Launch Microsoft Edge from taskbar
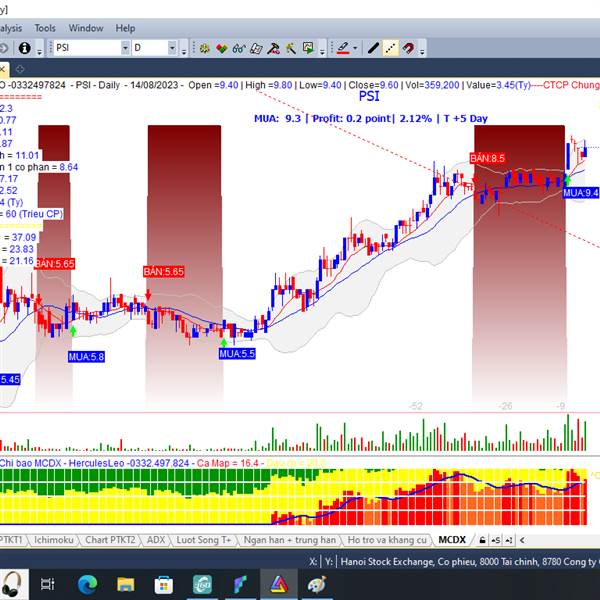The height and width of the screenshot is (600, 600). [87, 585]
